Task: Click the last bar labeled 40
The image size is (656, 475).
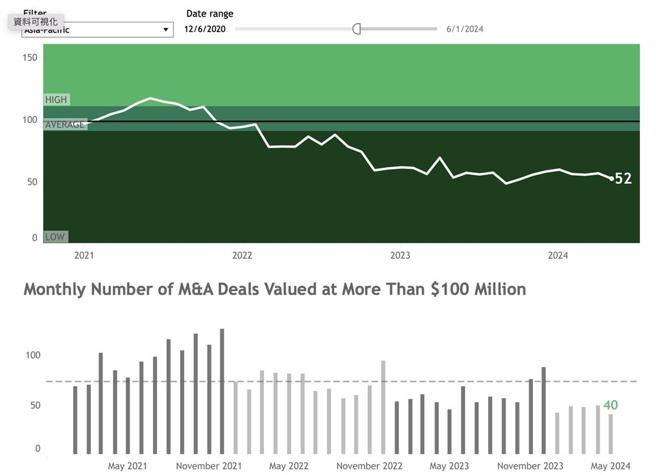Action: click(610, 434)
